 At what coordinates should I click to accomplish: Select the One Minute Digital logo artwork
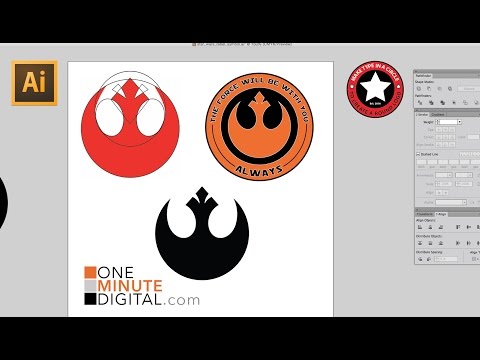coord(142,286)
